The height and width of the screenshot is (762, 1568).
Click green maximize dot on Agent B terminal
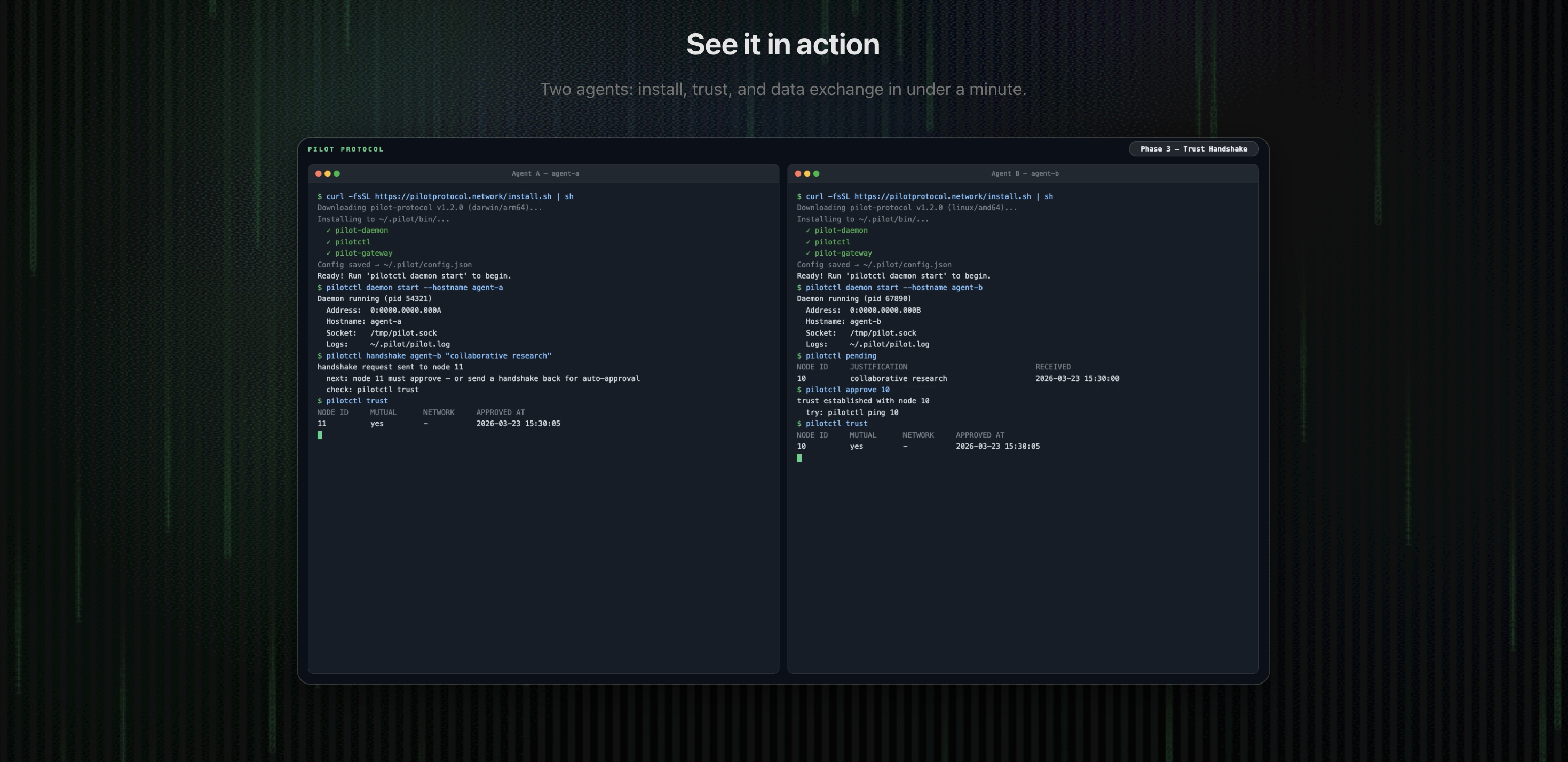(x=816, y=173)
